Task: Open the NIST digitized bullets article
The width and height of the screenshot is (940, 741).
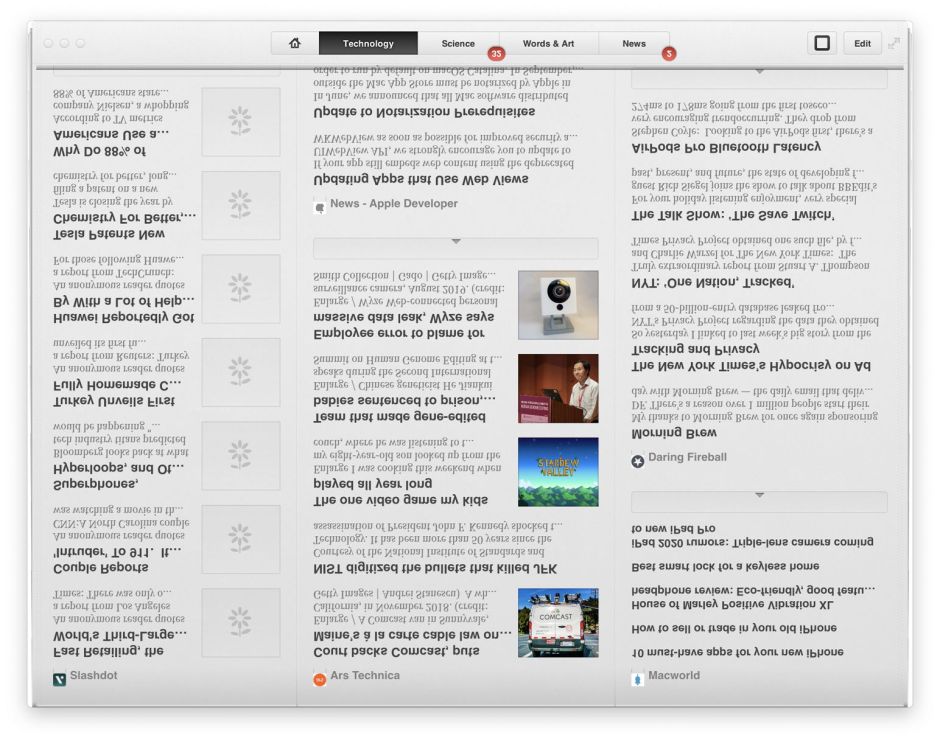Action: pyautogui.click(x=435, y=568)
